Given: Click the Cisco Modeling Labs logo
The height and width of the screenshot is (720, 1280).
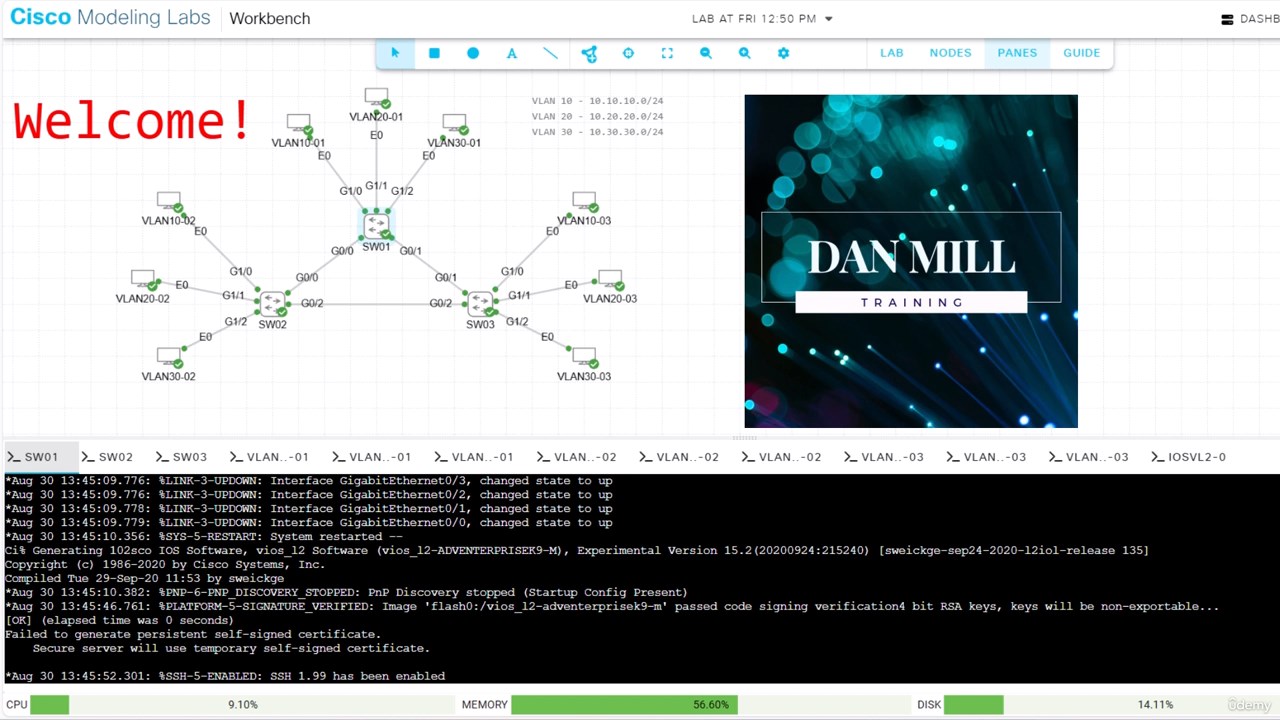Looking at the screenshot, I should pos(110,18).
